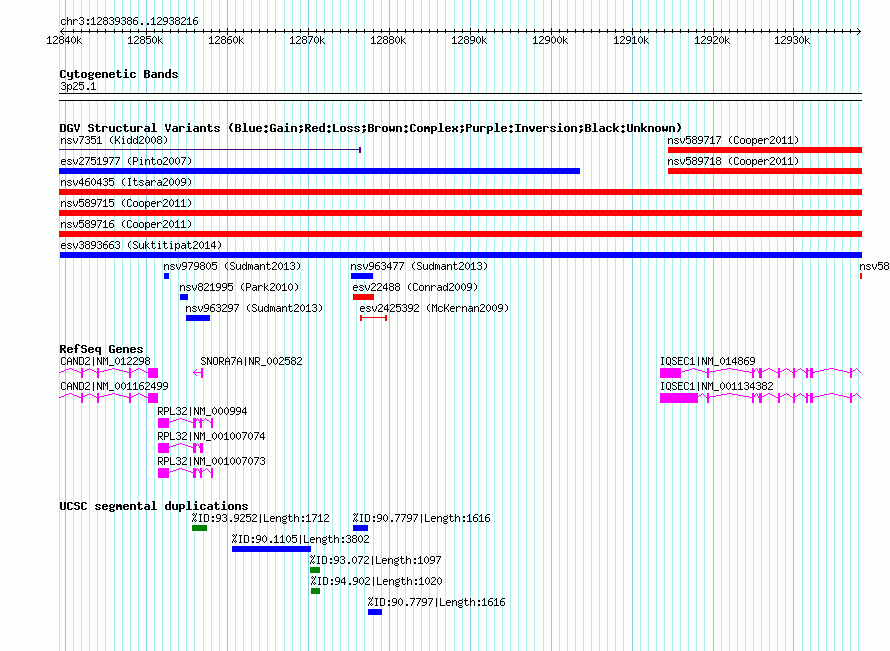Click the 12930k ruler tick label
890x651 pixels.
tap(792, 40)
